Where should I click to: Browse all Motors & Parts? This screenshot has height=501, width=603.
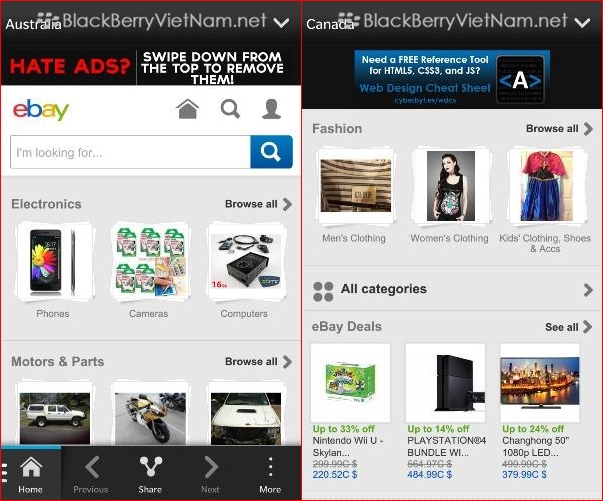pyautogui.click(x=258, y=362)
